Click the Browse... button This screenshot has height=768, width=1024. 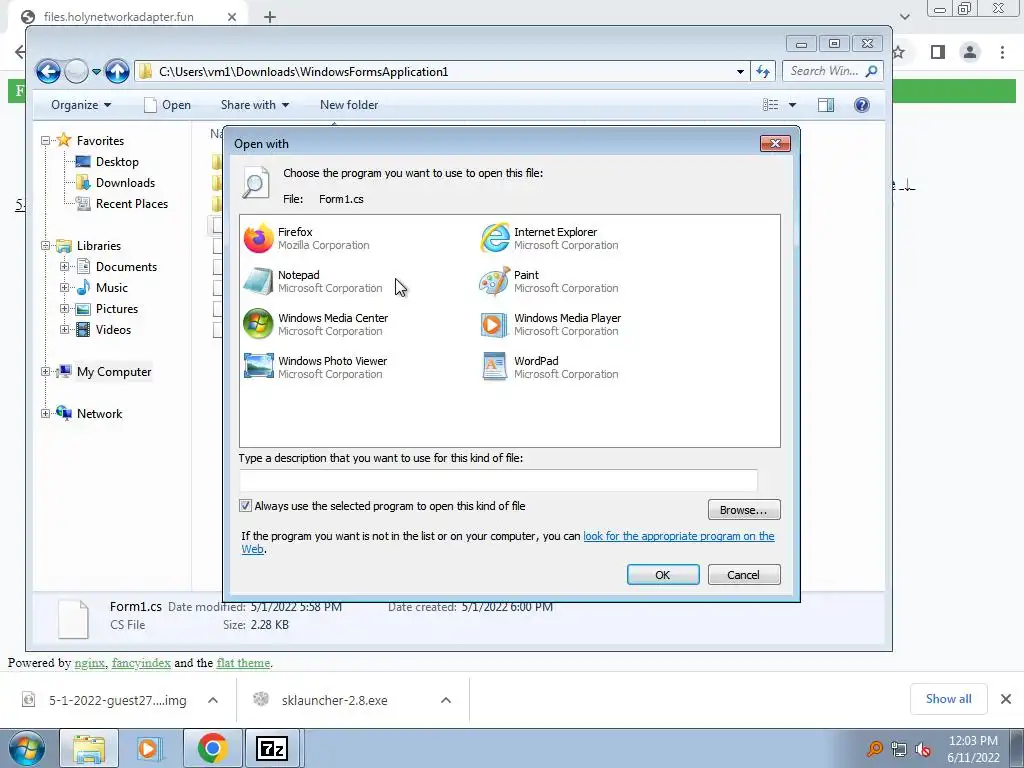[744, 509]
